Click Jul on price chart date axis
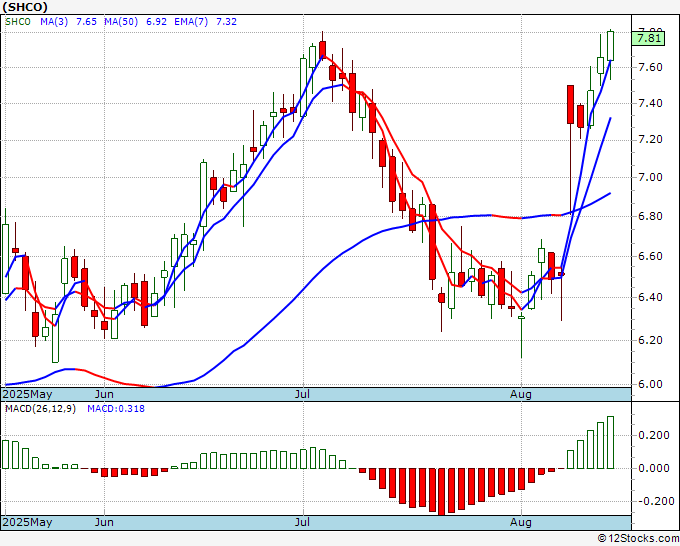 point(302,394)
